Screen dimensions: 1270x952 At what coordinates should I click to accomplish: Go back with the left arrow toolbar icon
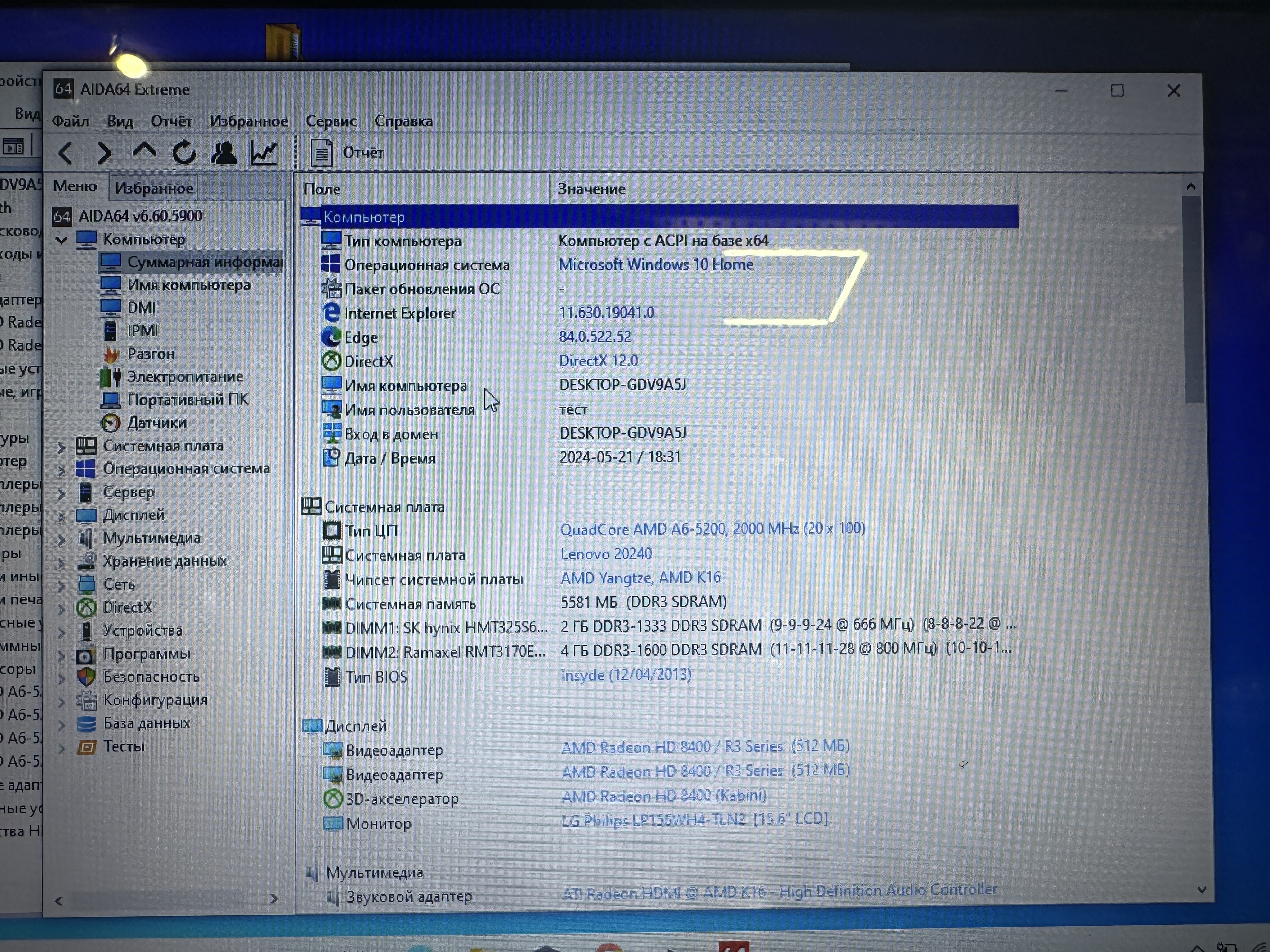pos(65,153)
